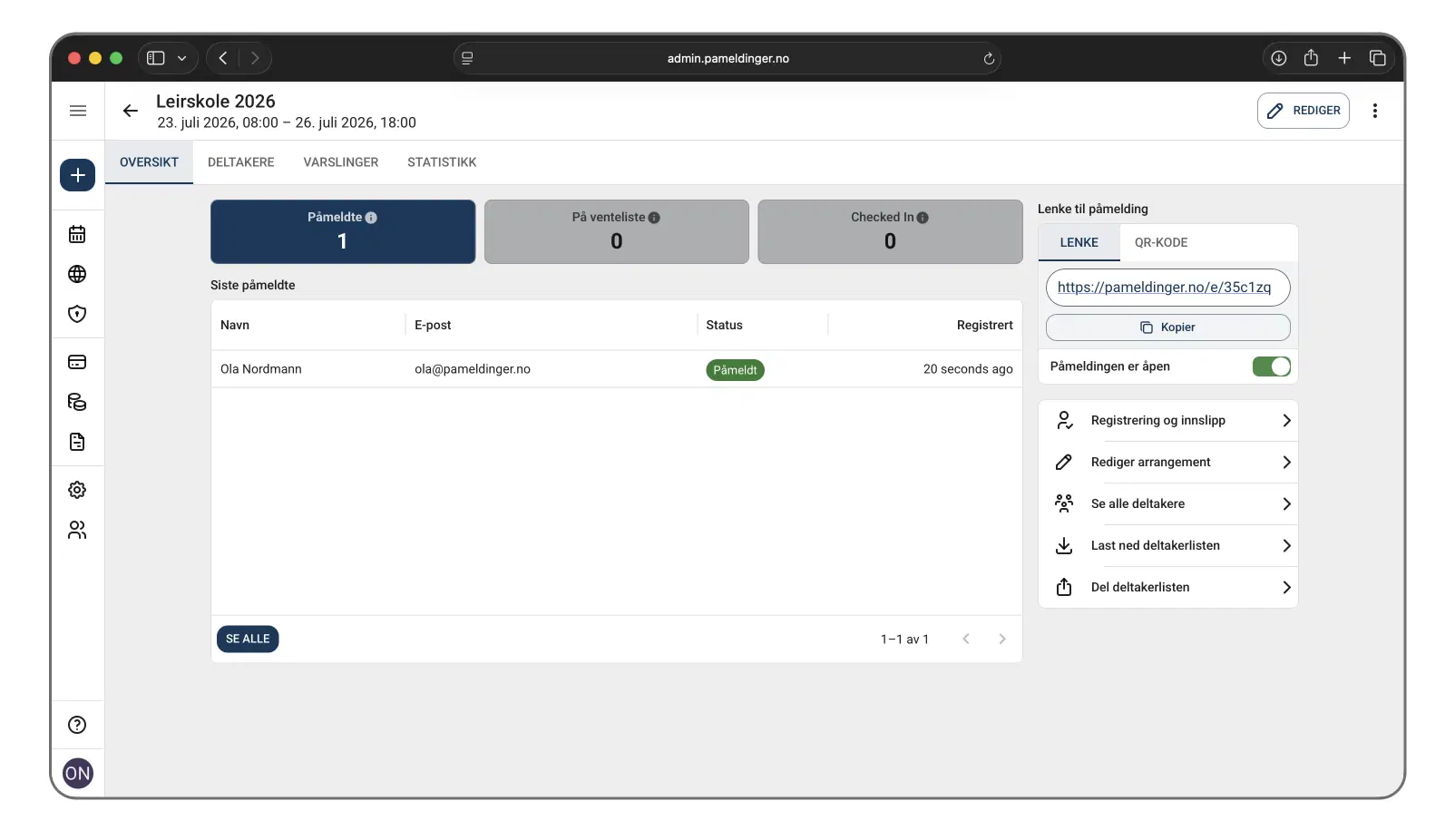Viewport: 1455px width, 840px height.
Task: Click the help question mark icon
Action: click(x=77, y=725)
